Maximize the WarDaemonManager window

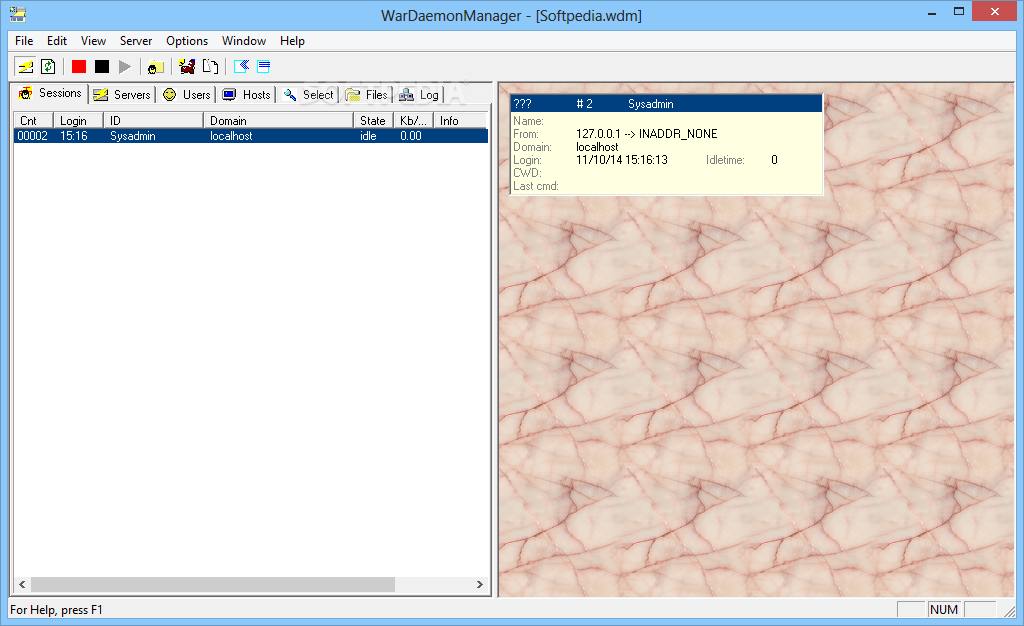[959, 12]
